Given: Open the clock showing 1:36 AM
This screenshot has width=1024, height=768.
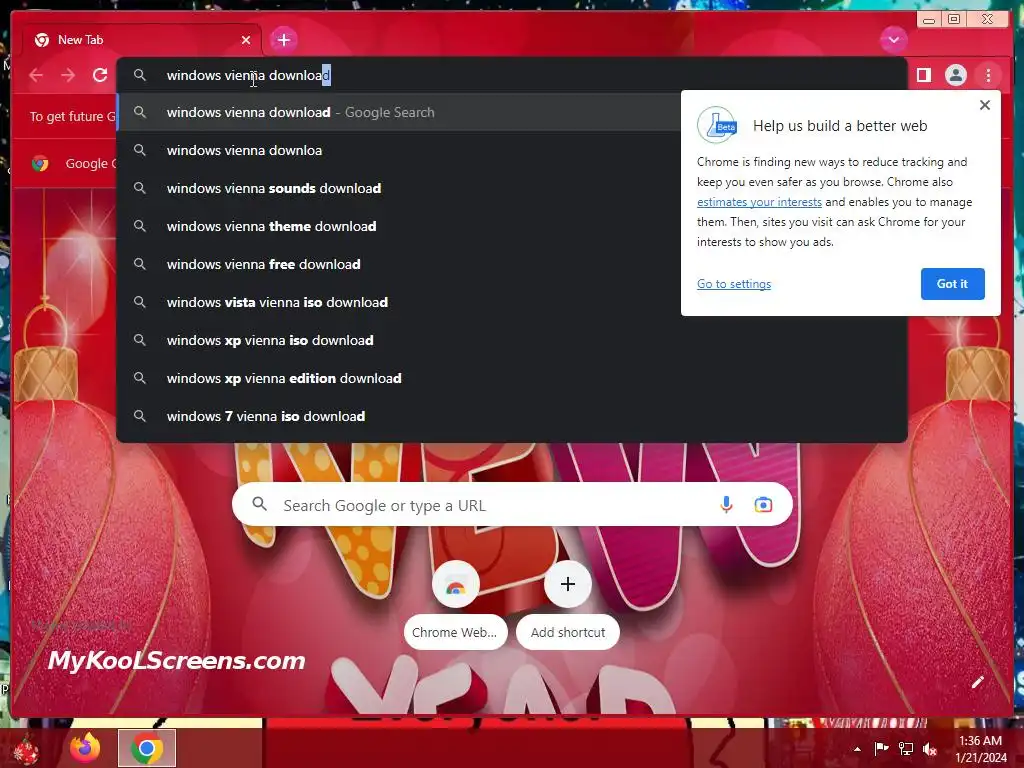Looking at the screenshot, I should 980,748.
